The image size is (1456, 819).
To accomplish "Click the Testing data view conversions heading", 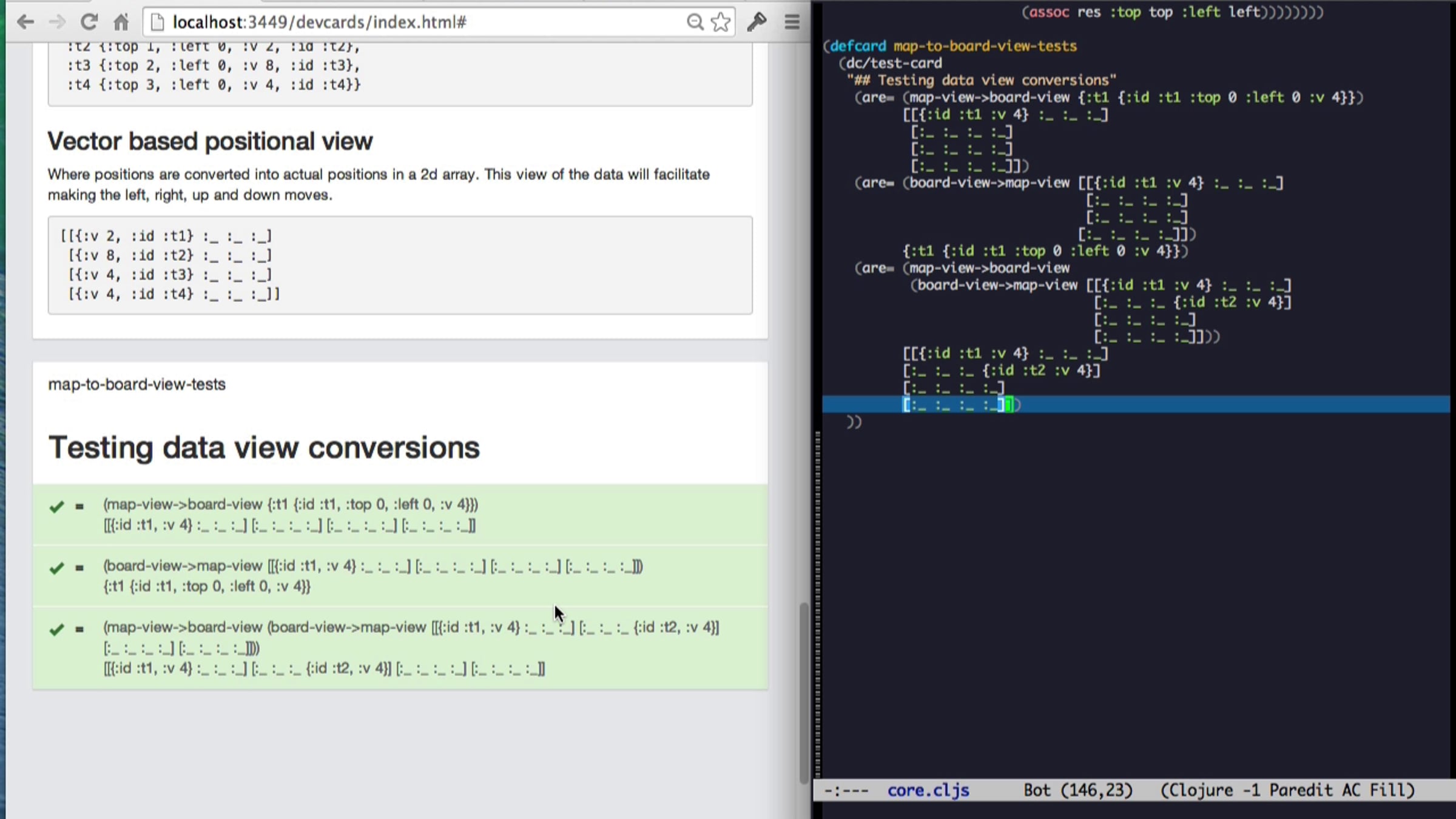I will coord(264,448).
